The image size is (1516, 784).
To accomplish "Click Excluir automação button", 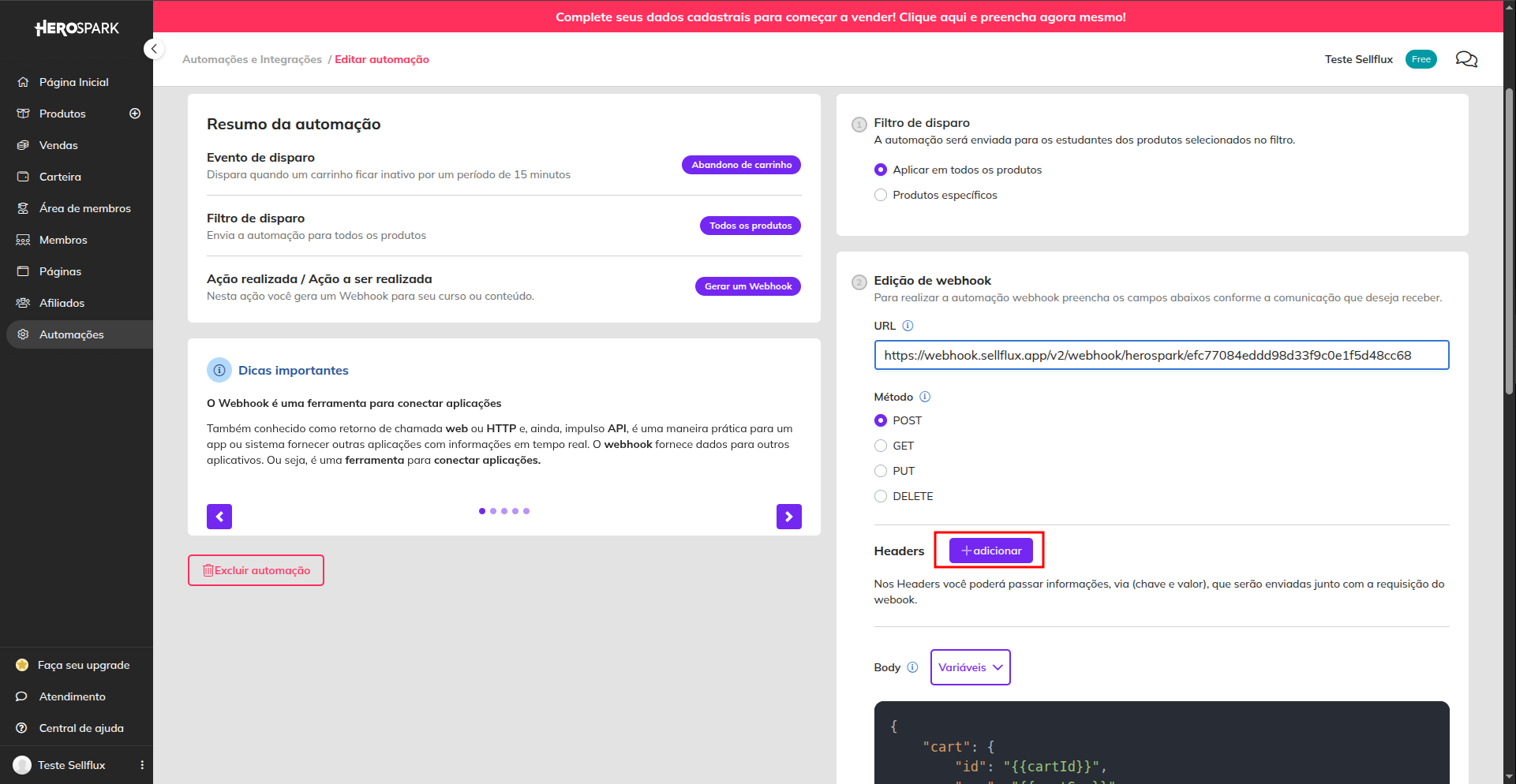I will point(256,570).
